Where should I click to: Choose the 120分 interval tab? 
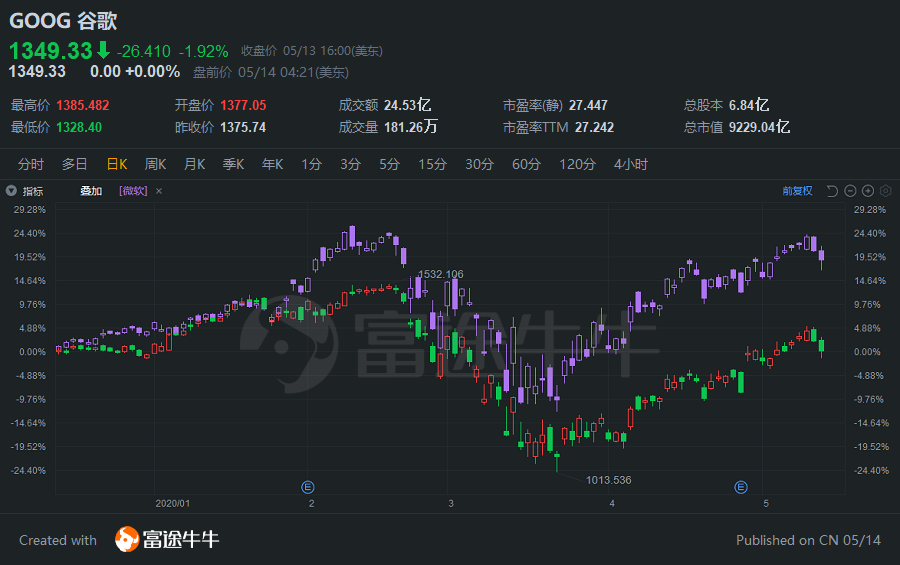[x=577, y=164]
